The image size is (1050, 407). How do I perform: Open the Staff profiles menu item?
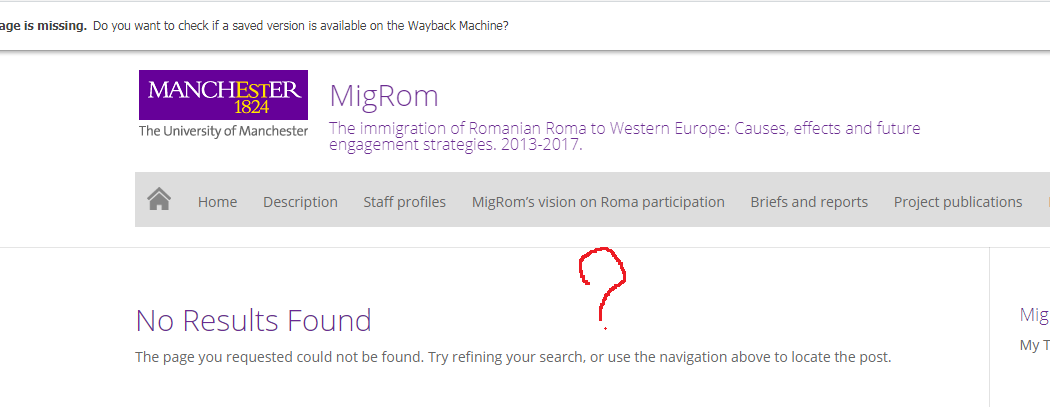click(404, 202)
